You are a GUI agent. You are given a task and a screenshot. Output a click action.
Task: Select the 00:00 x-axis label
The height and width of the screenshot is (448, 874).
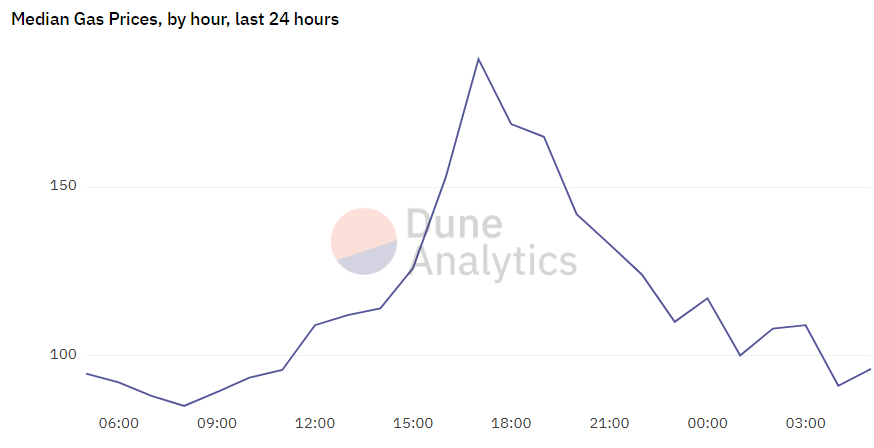point(707,424)
